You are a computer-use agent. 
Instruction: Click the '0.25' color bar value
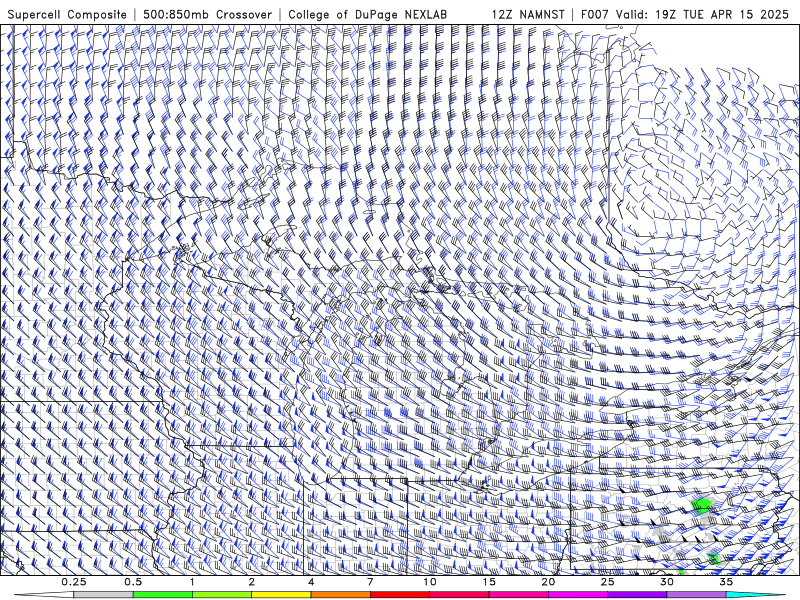(x=74, y=582)
